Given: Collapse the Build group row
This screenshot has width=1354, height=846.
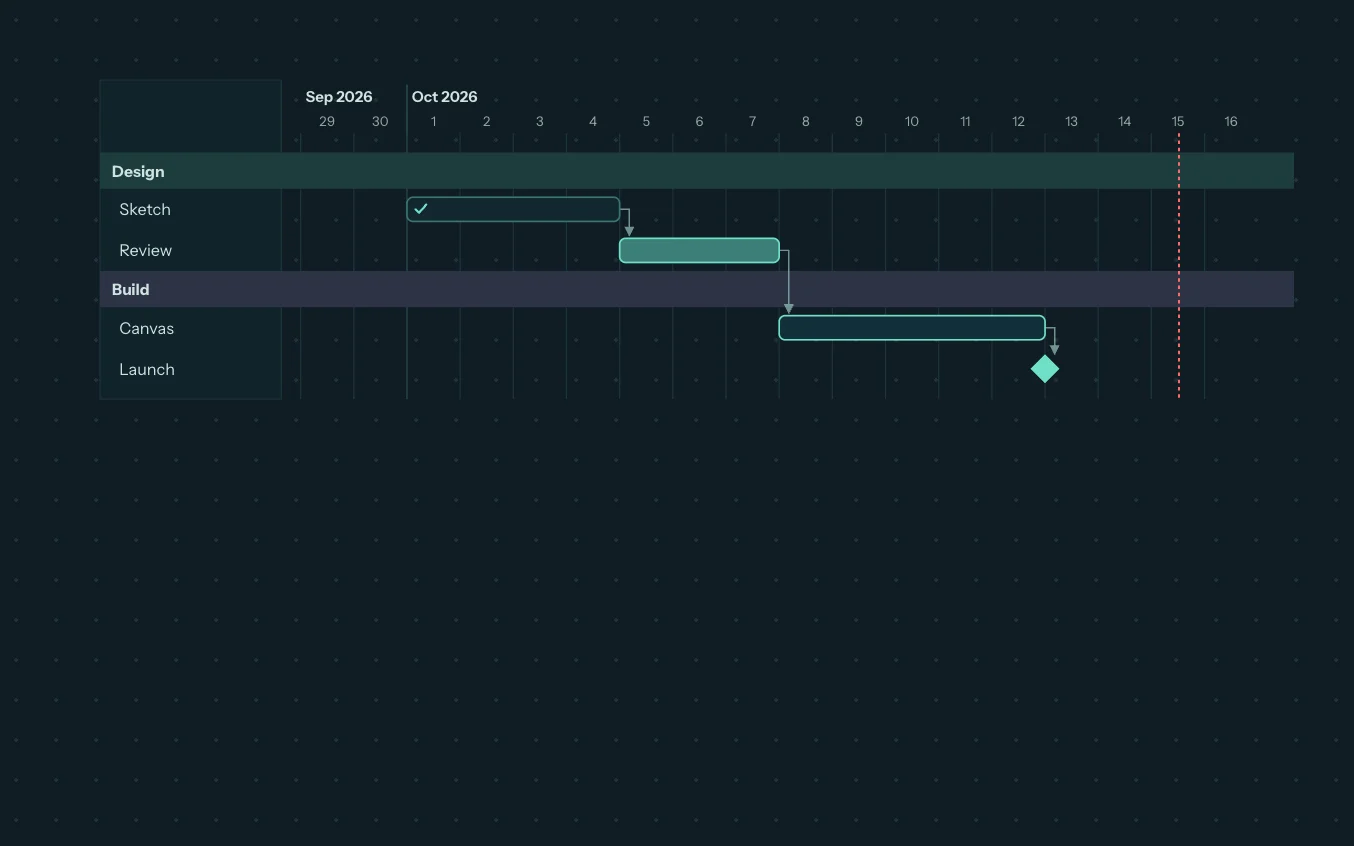Looking at the screenshot, I should tap(697, 289).
